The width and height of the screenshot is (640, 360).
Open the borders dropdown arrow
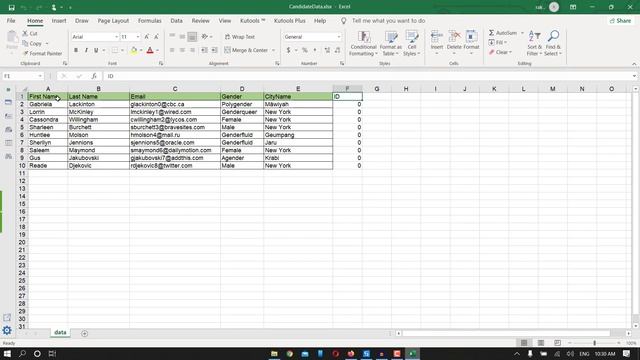(x=122, y=50)
